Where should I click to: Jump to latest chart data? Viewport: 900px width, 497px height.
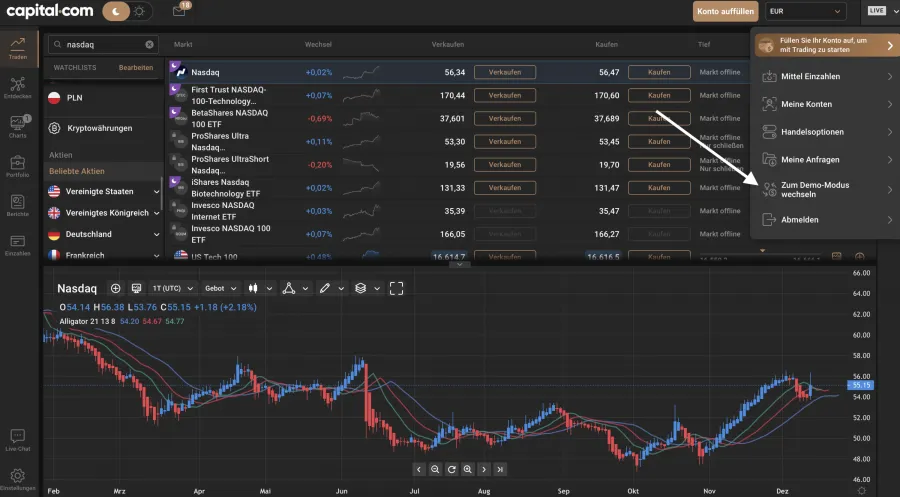tap(501, 469)
